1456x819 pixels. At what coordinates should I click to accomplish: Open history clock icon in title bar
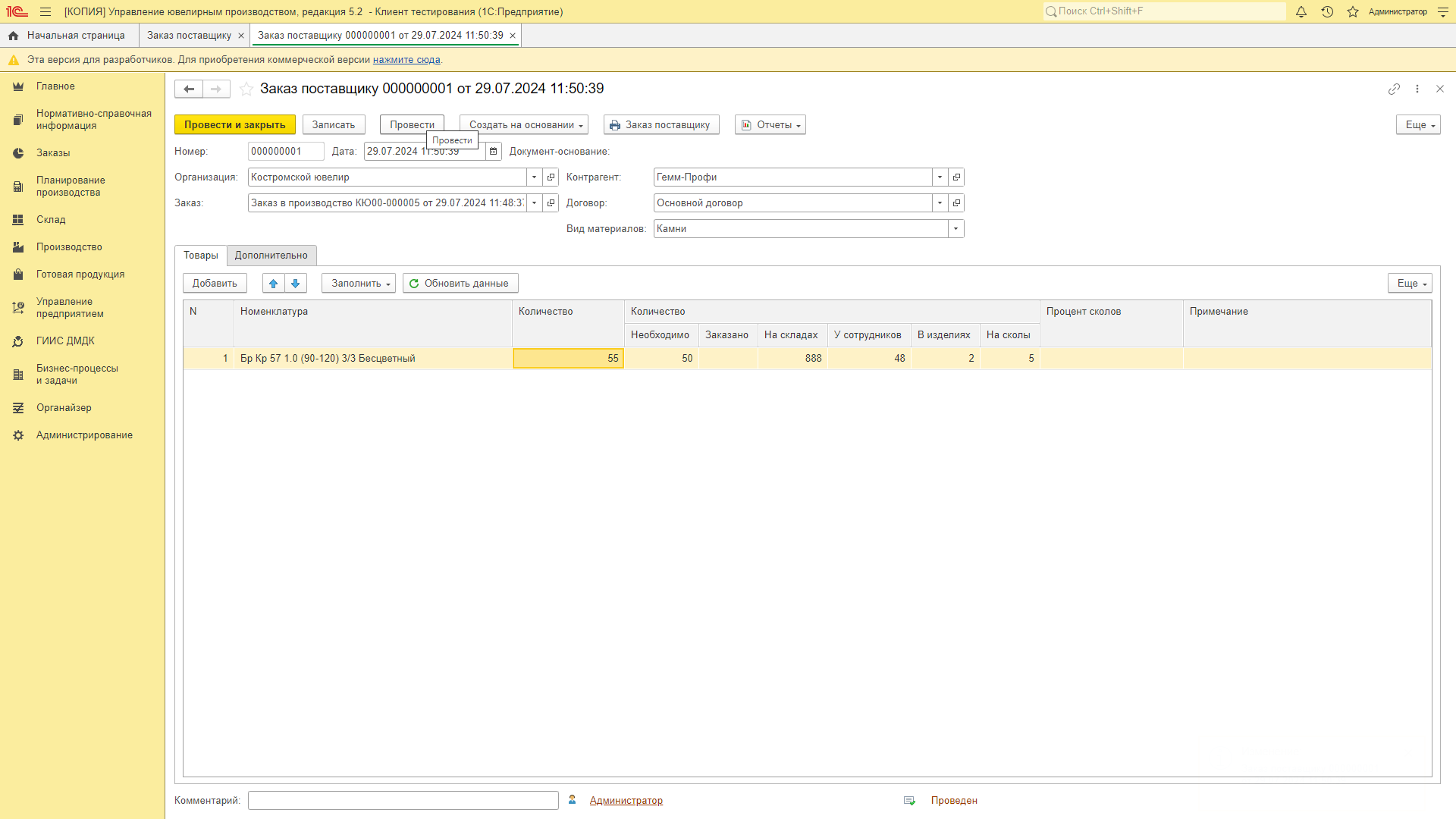point(1327,11)
